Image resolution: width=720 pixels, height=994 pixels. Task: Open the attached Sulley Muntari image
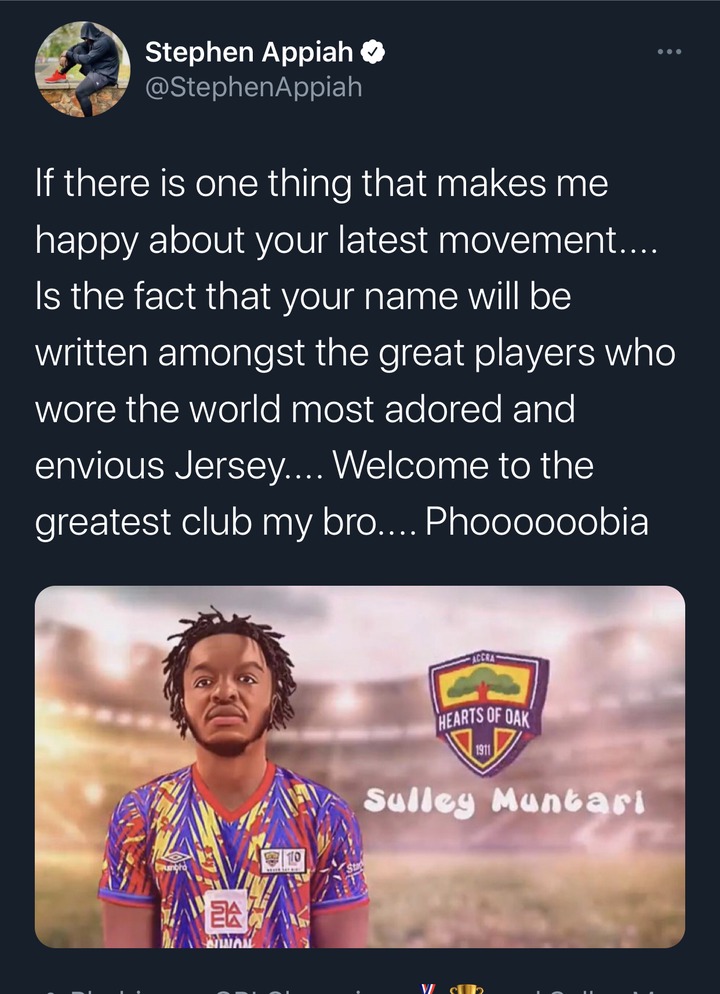[360, 766]
